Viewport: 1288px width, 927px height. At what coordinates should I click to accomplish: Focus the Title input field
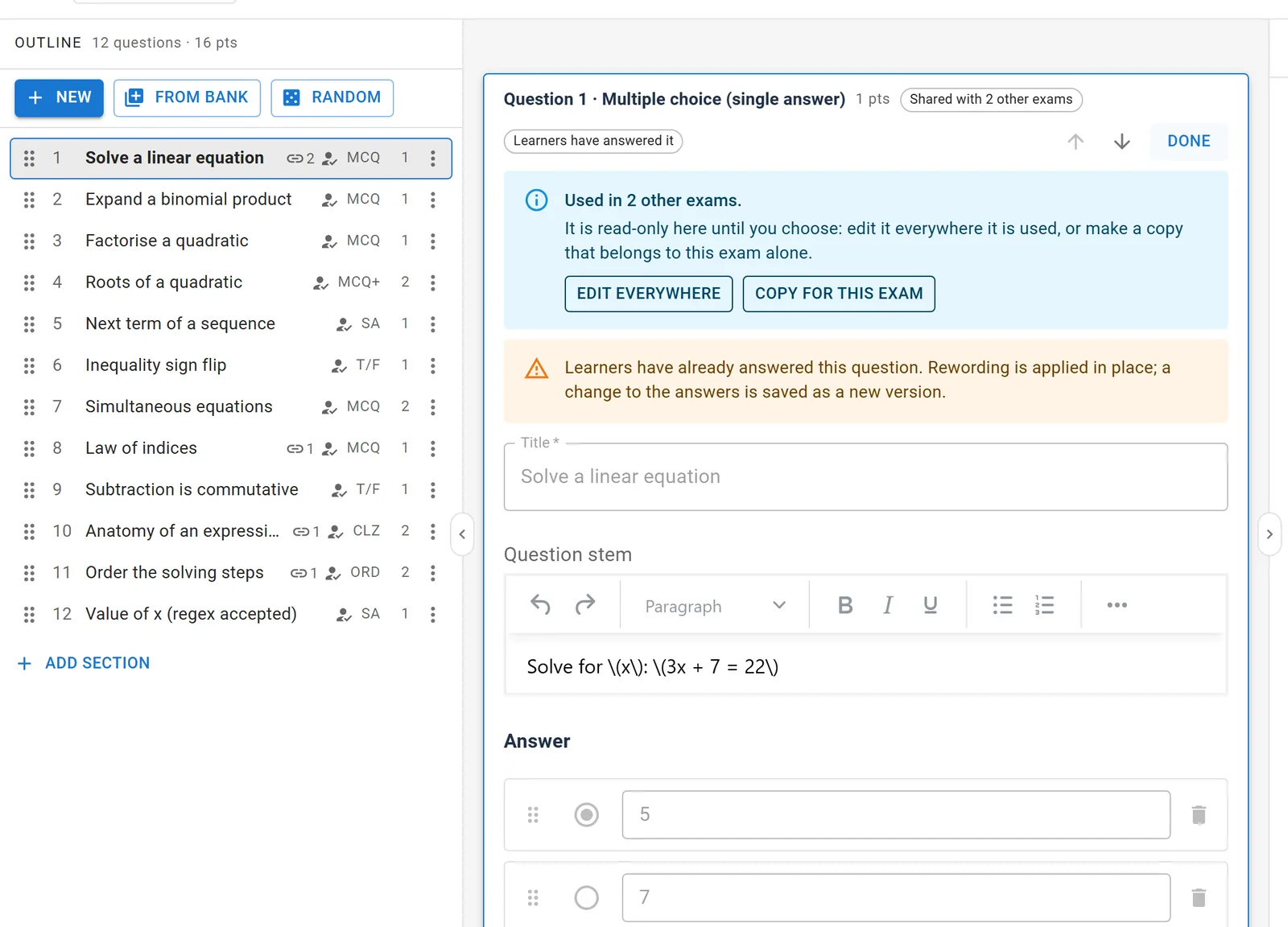point(865,476)
